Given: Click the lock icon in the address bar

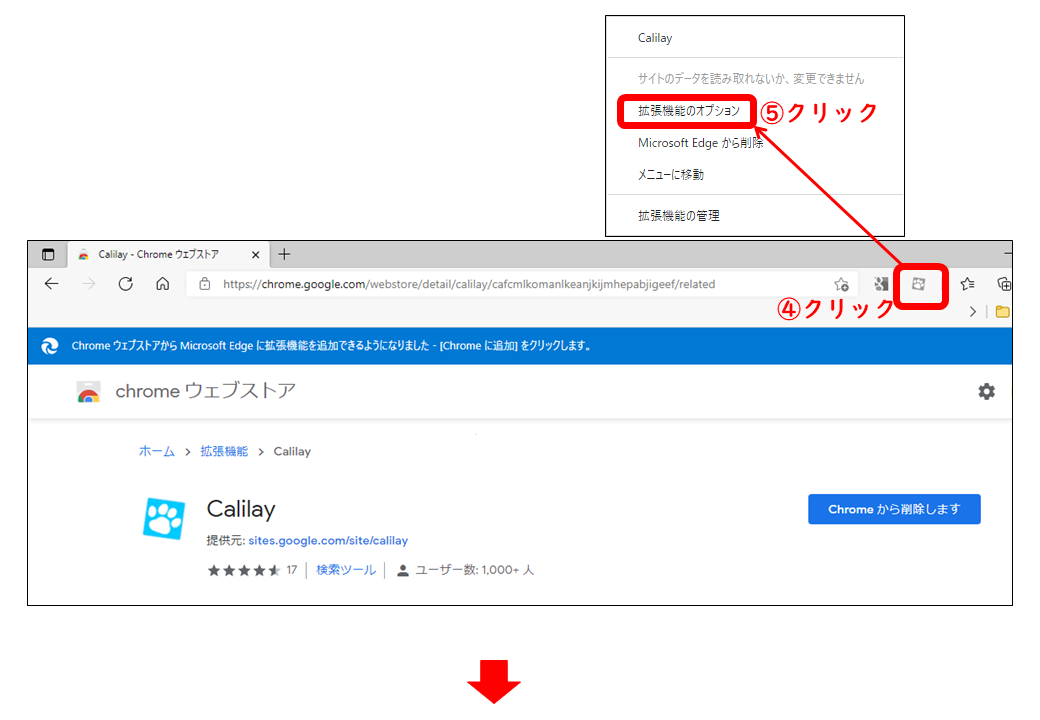Looking at the screenshot, I should click(x=205, y=284).
